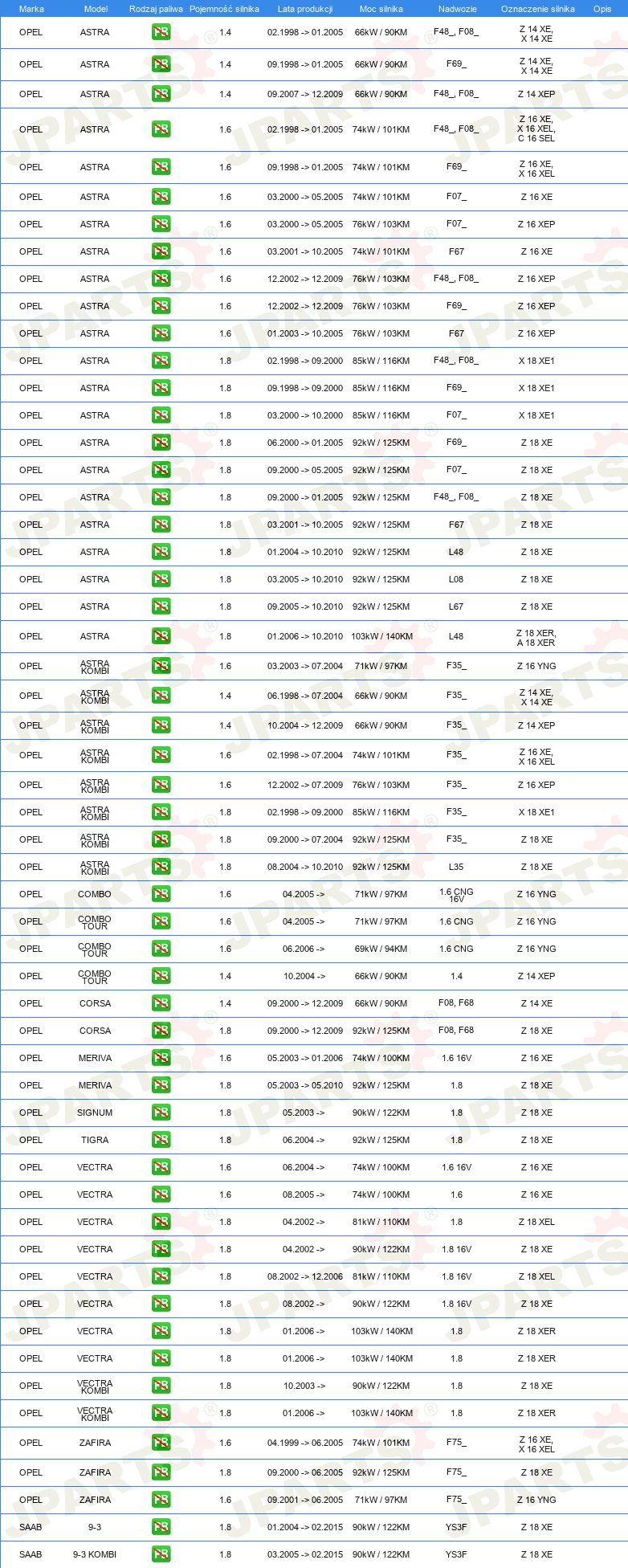
Task: Click fuel icon in ZAFIRA 1.8 row
Action: [161, 1472]
